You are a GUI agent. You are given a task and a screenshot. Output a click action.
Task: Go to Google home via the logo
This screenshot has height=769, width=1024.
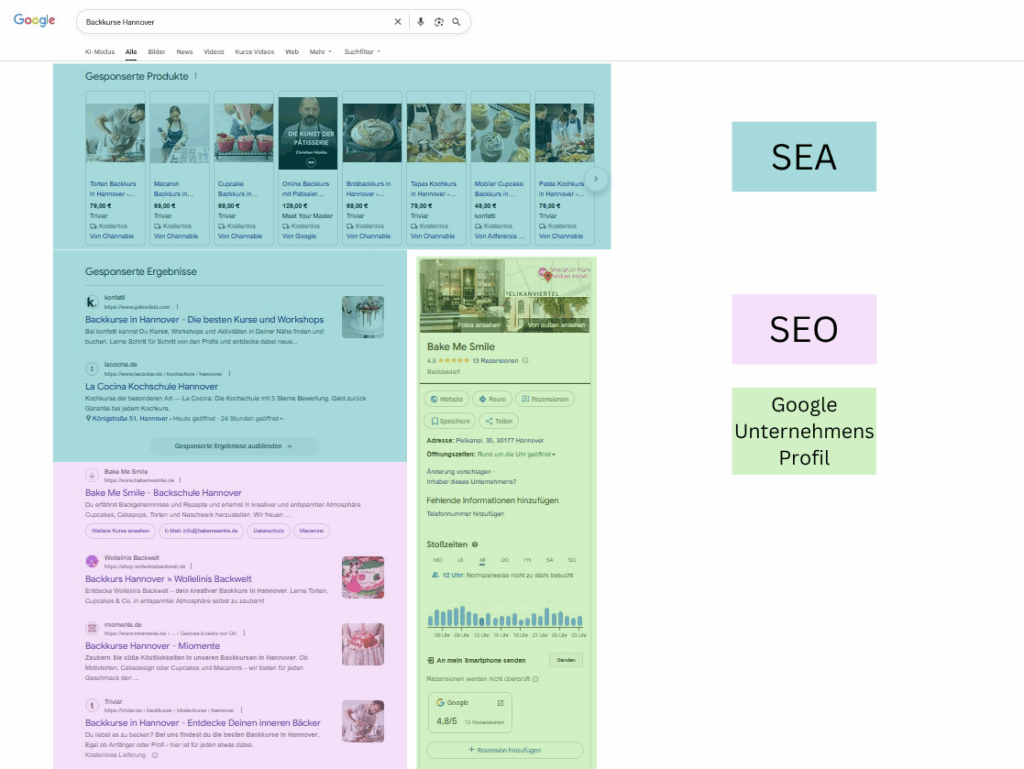pos(34,21)
